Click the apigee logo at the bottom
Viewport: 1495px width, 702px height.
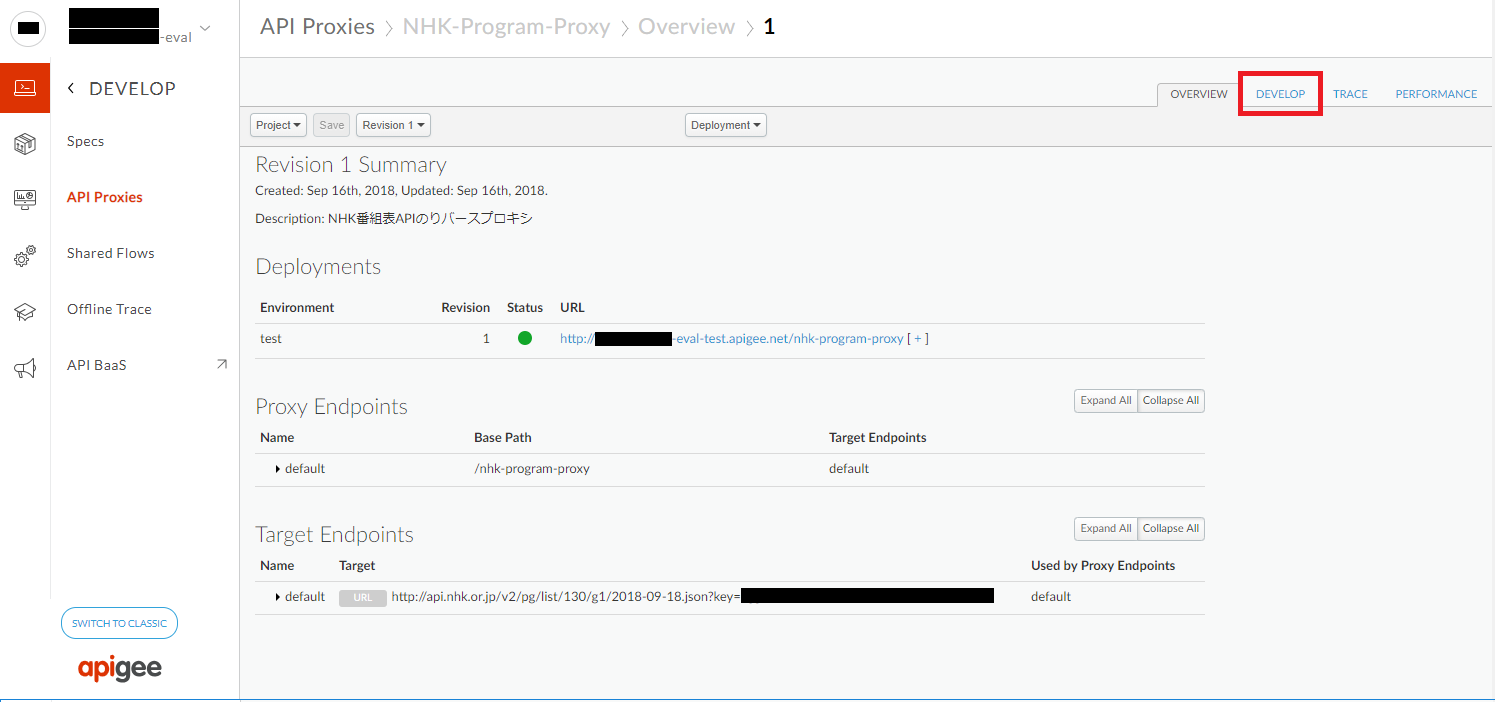point(119,668)
